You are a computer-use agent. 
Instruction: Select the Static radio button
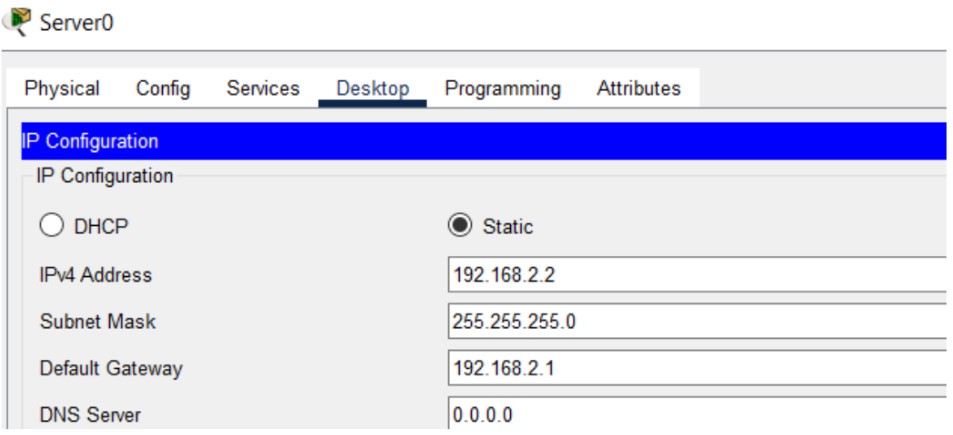[459, 226]
